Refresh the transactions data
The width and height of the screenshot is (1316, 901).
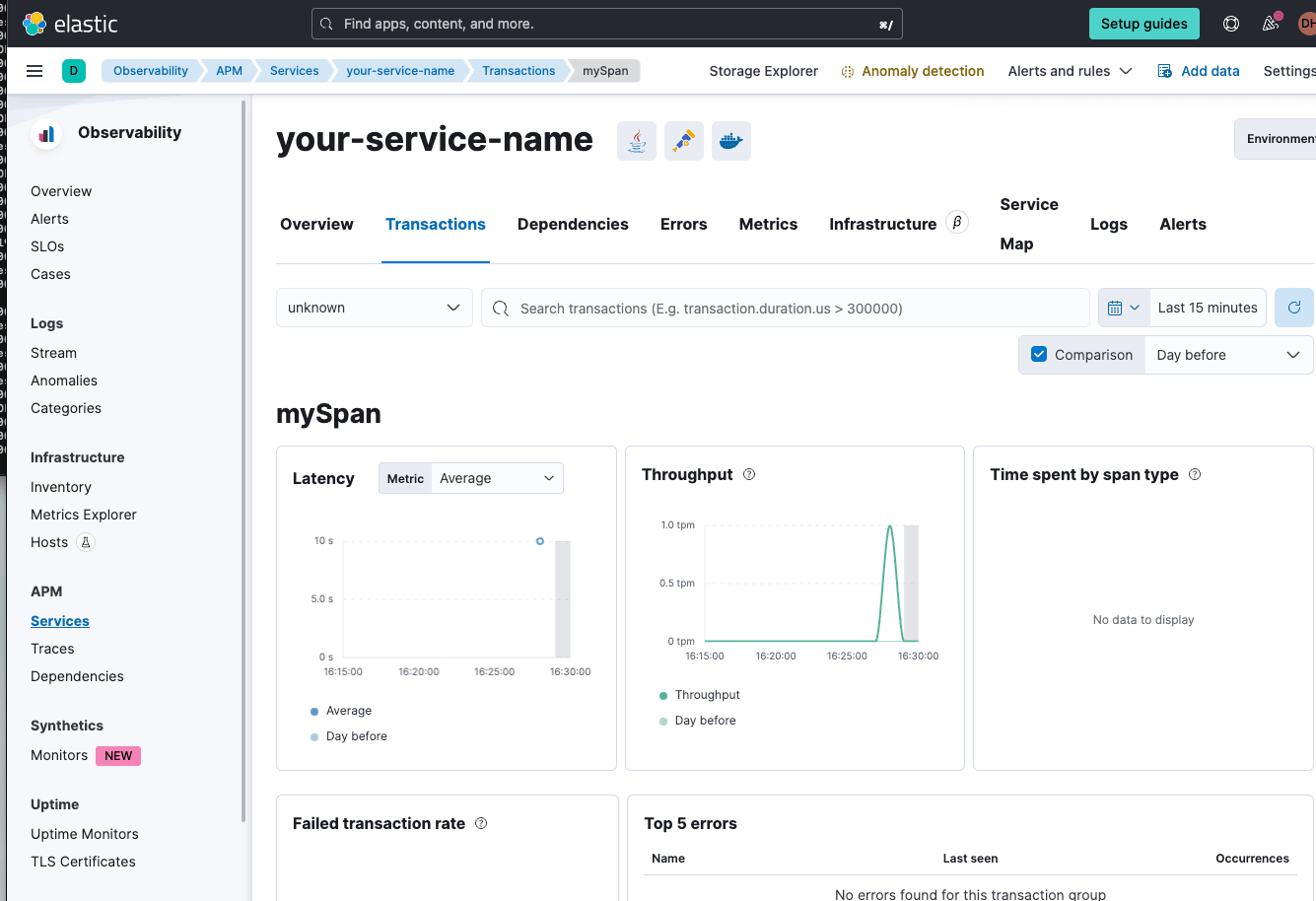click(x=1293, y=308)
